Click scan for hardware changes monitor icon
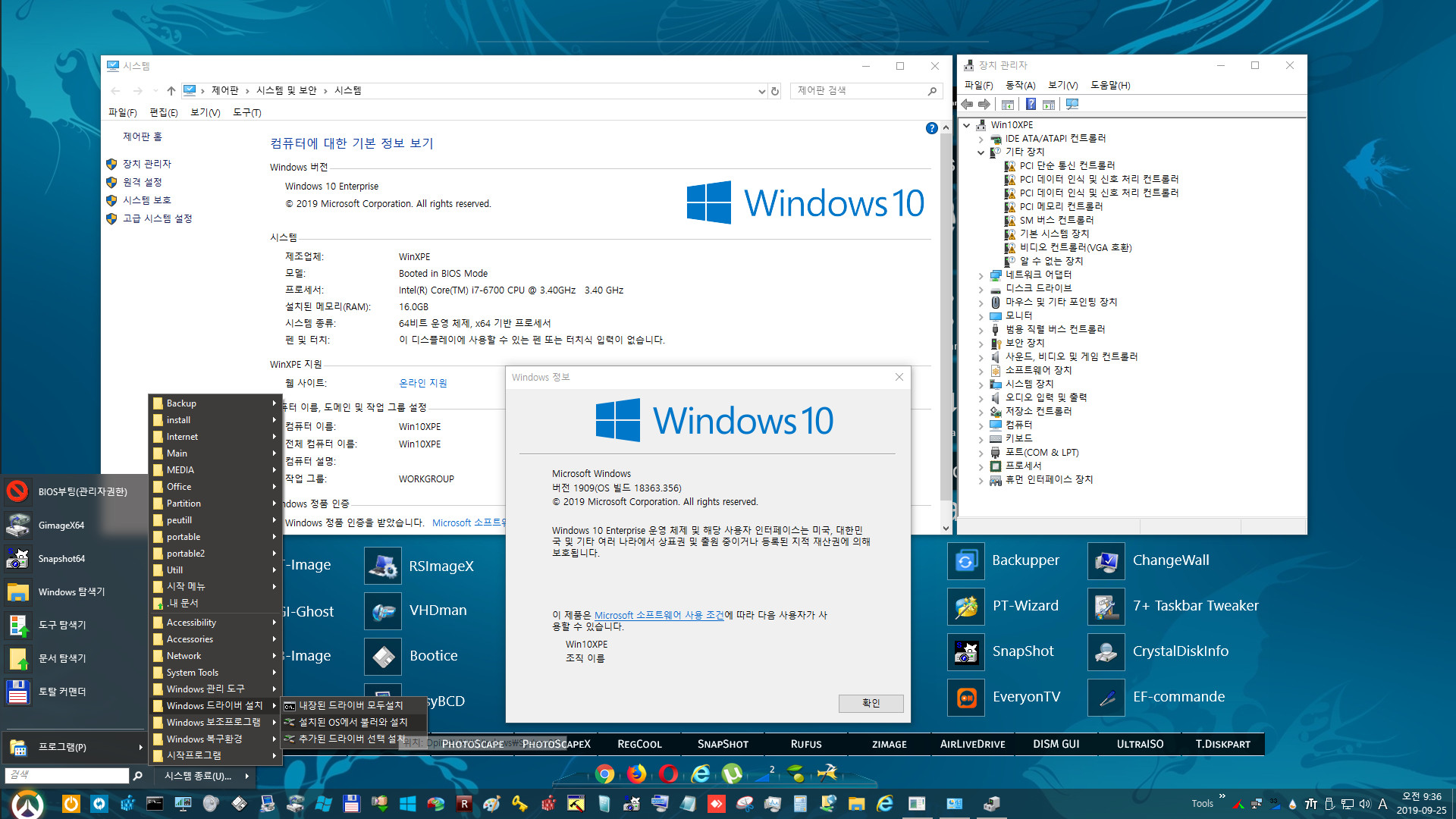This screenshot has height=819, width=1456. pyautogui.click(x=1072, y=105)
